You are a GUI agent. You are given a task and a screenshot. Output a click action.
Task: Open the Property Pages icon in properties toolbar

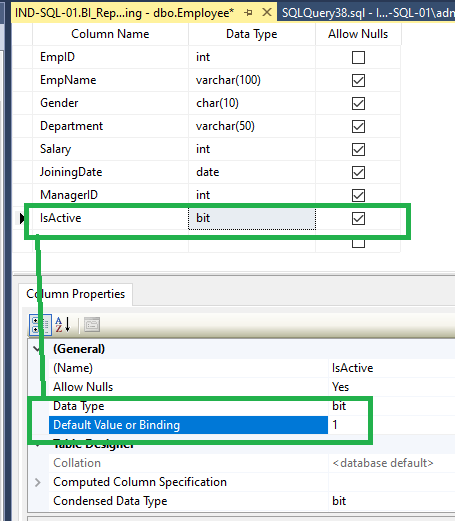pos(92,324)
